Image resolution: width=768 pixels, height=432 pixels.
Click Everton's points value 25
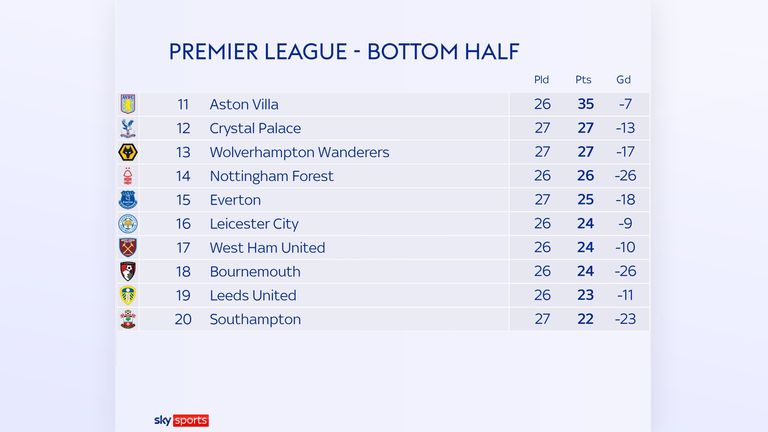(x=585, y=200)
